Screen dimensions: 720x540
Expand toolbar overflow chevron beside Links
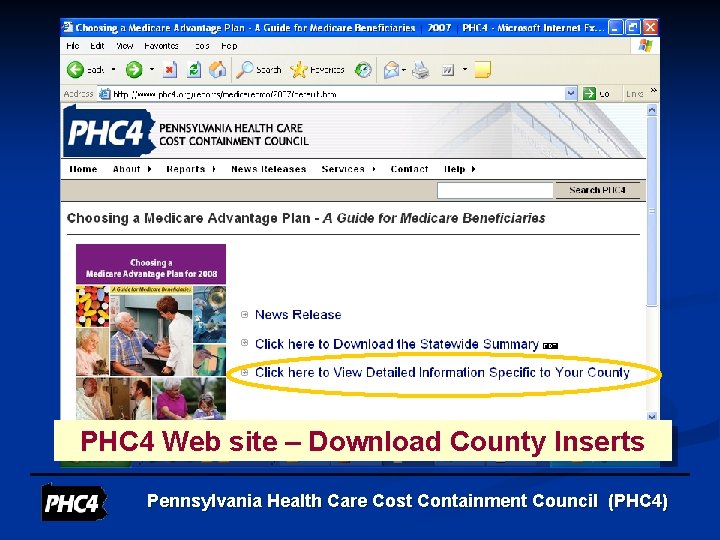653,90
